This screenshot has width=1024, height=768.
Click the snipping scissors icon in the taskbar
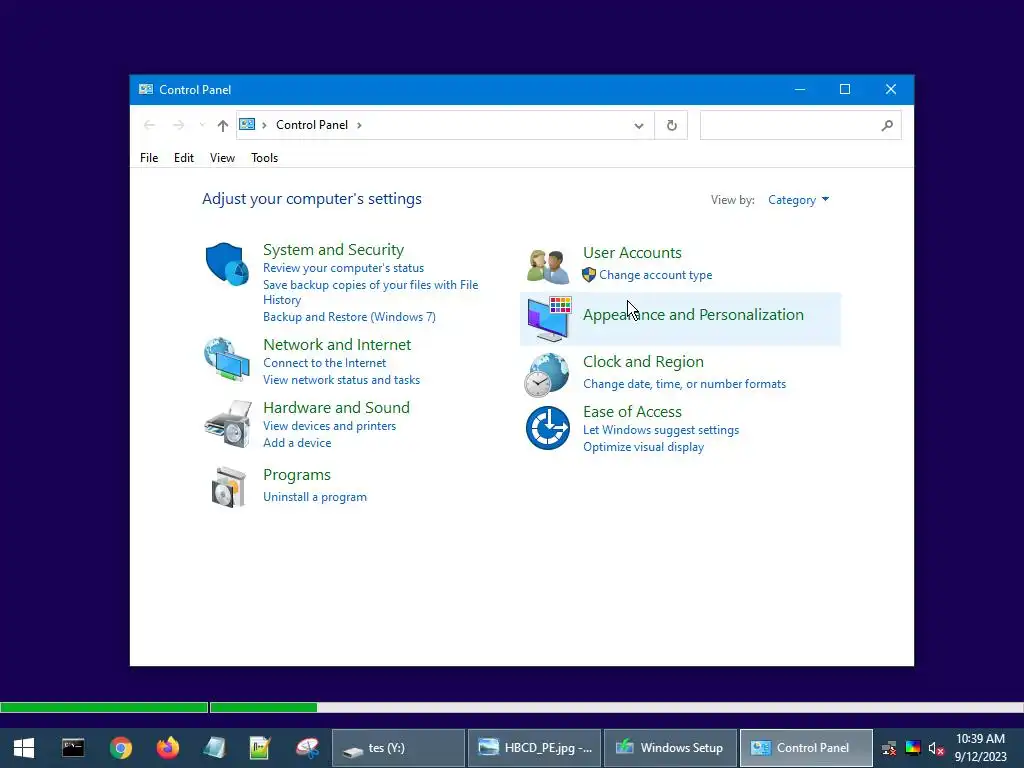[307, 748]
